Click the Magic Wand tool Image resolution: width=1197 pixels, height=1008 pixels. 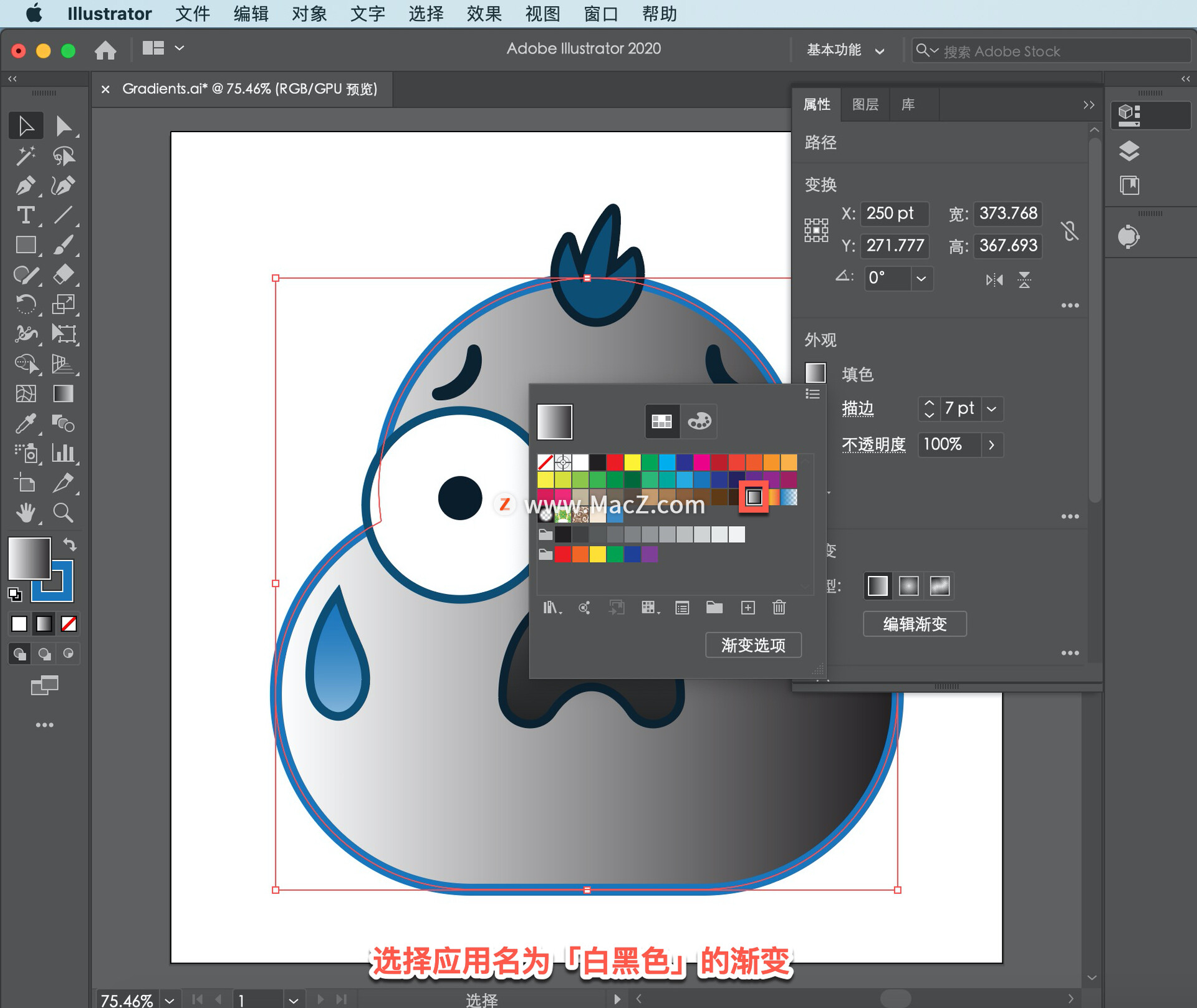pyautogui.click(x=26, y=156)
